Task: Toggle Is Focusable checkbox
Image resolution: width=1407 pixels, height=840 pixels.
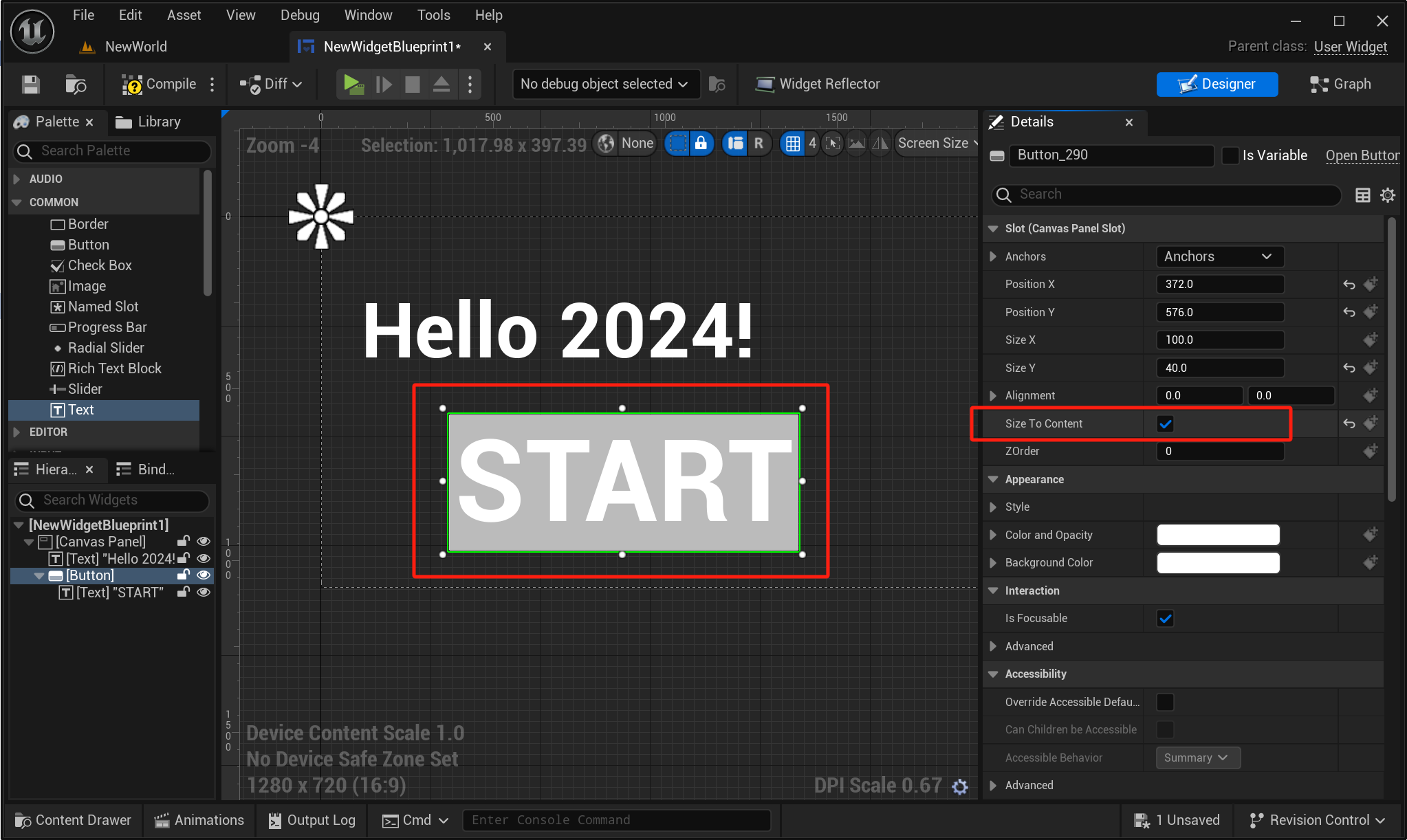Action: coord(1164,619)
